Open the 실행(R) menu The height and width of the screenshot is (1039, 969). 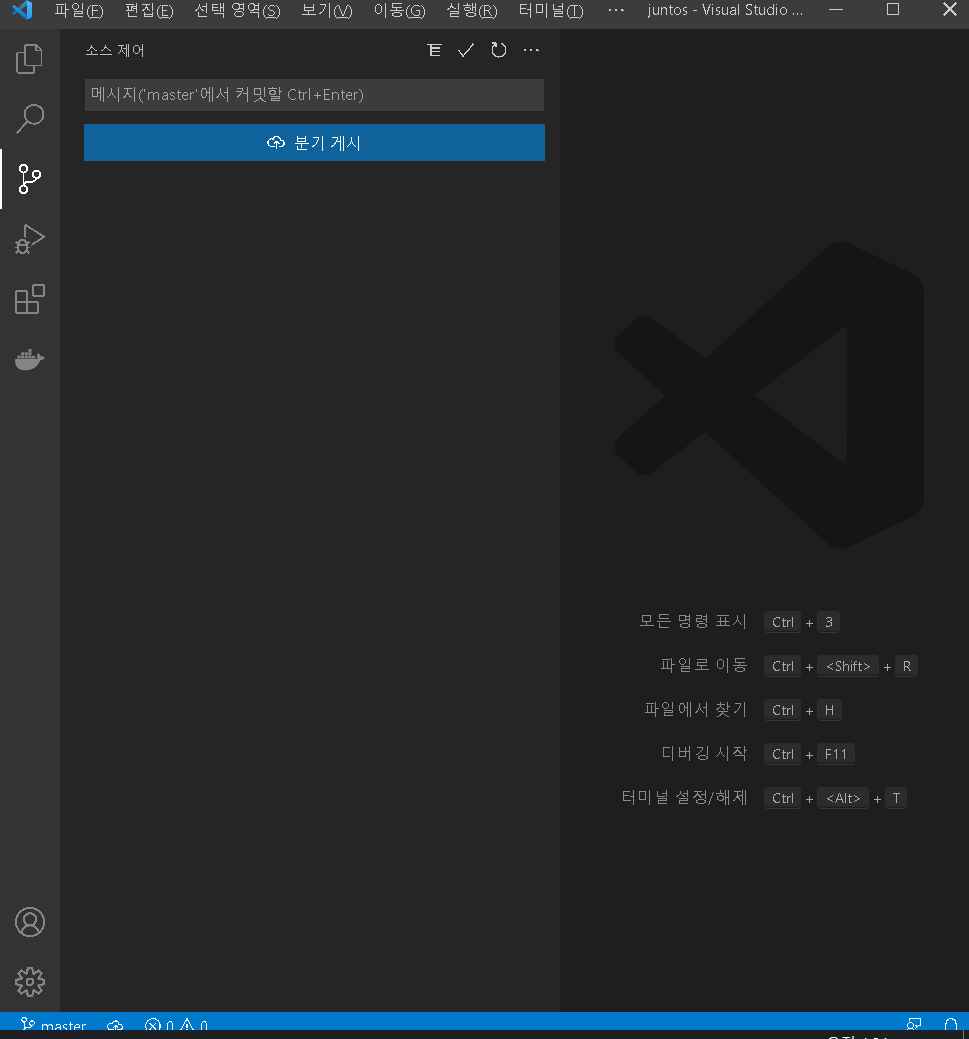[471, 11]
